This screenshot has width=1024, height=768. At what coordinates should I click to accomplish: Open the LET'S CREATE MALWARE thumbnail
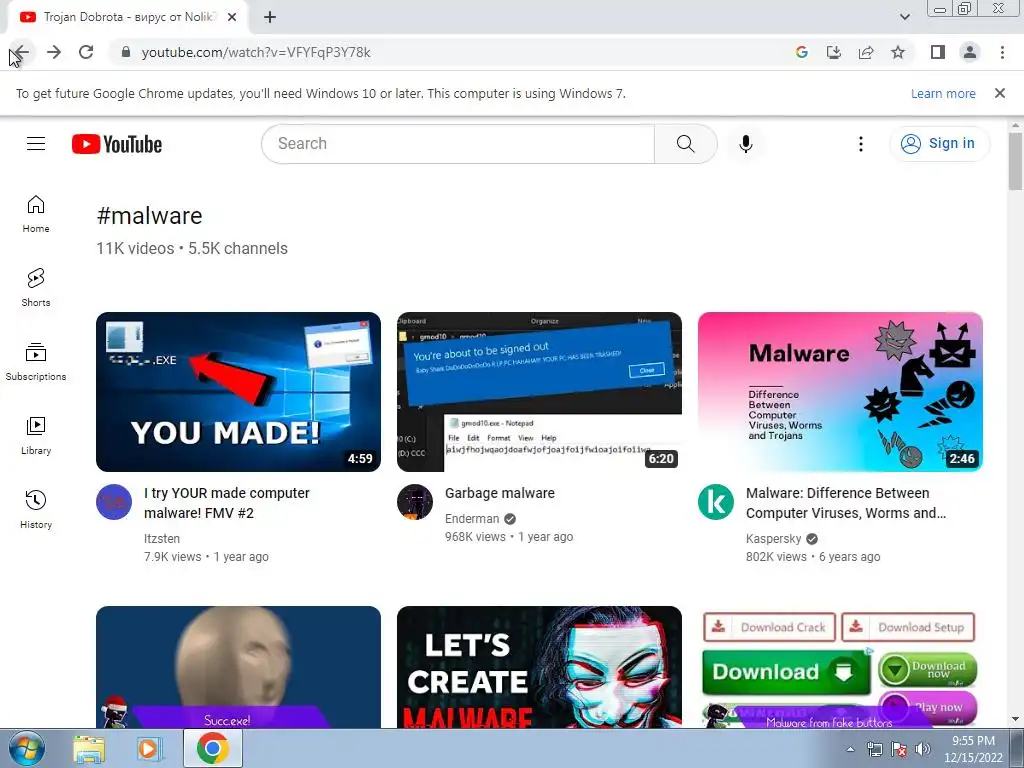[539, 667]
